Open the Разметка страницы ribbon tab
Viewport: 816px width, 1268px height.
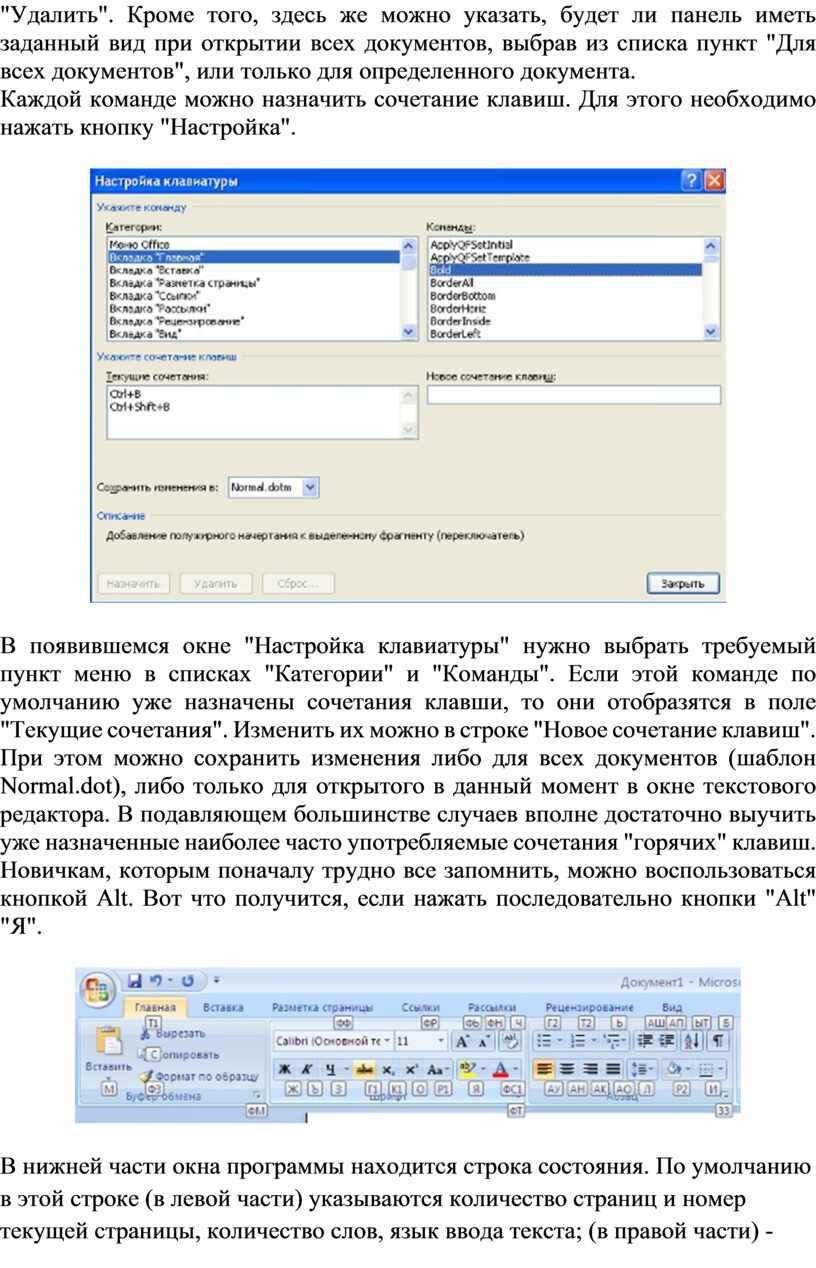(322, 1007)
